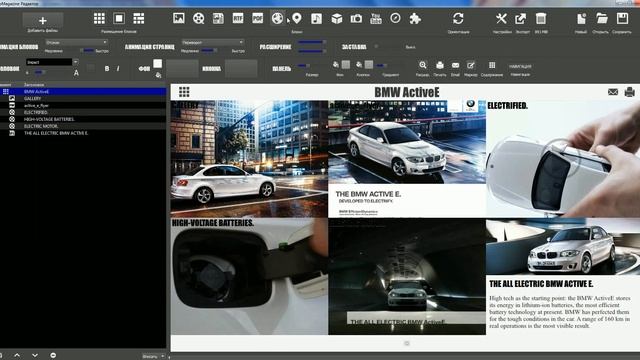
Task: Save the project with floppy icon
Action: click(622, 18)
